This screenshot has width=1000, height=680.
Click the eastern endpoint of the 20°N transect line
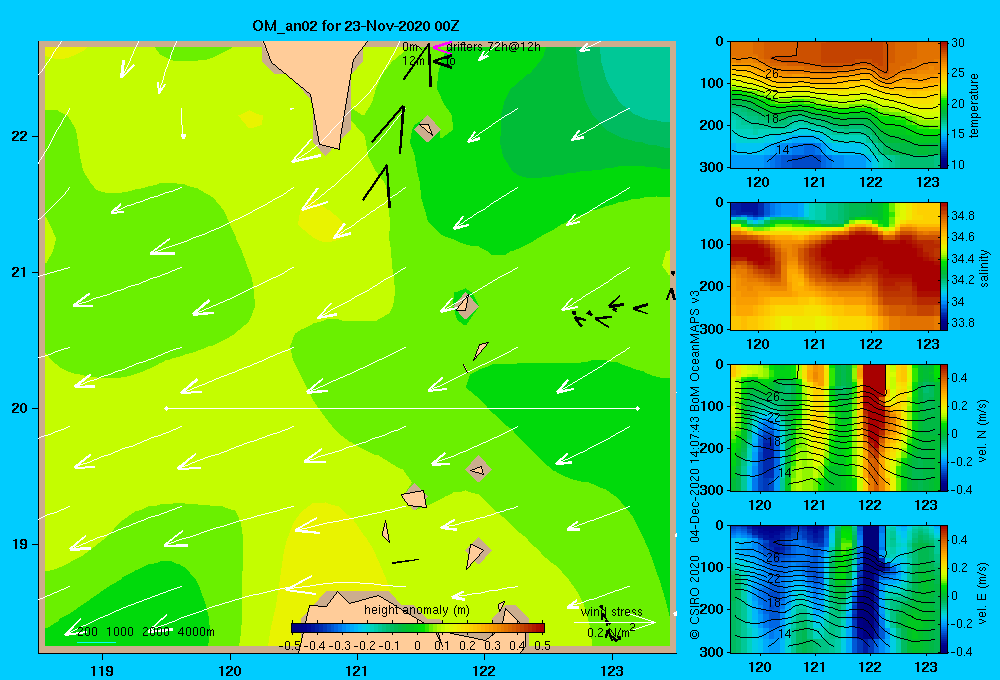click(638, 408)
